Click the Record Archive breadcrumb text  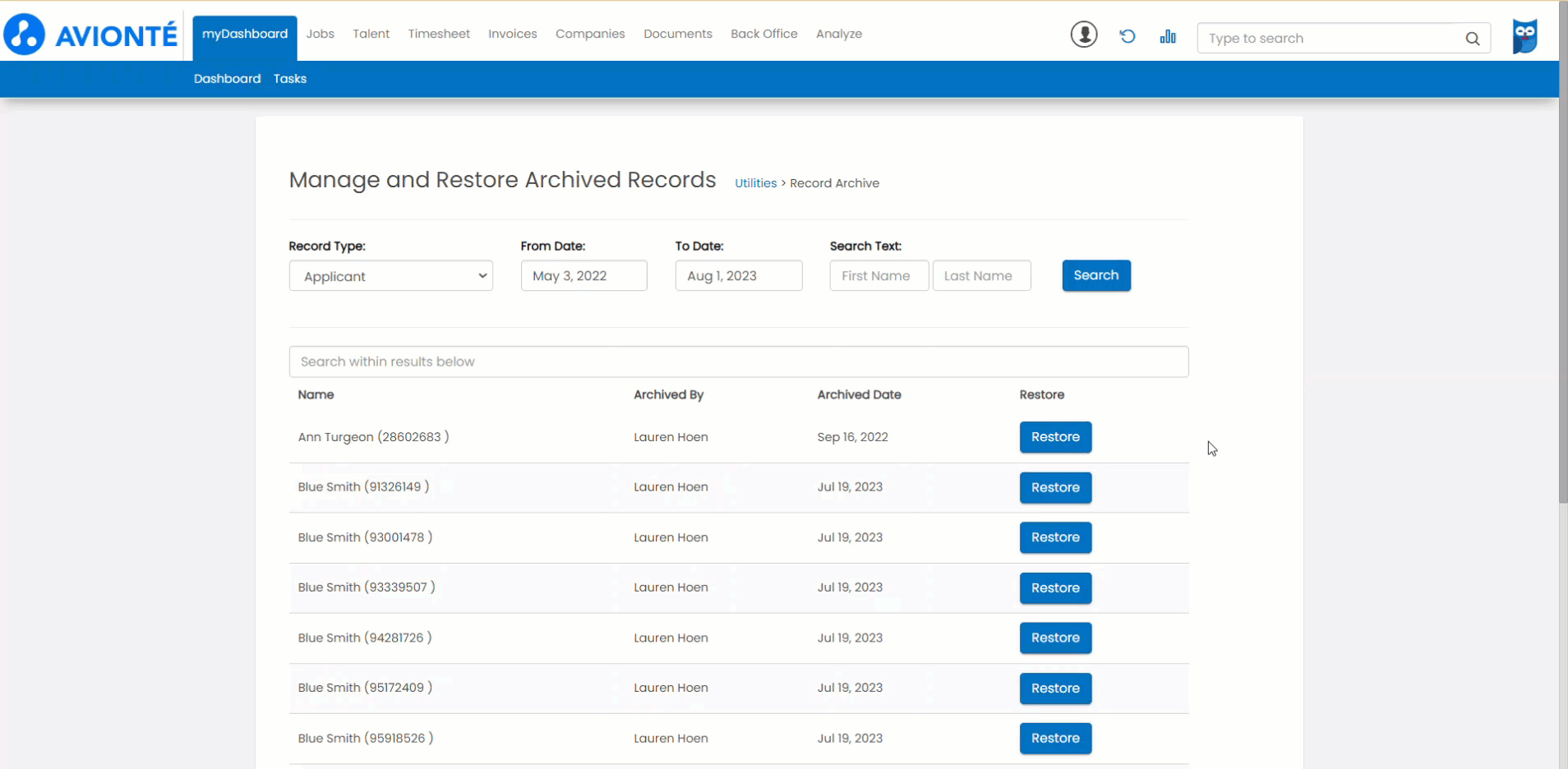click(x=834, y=183)
